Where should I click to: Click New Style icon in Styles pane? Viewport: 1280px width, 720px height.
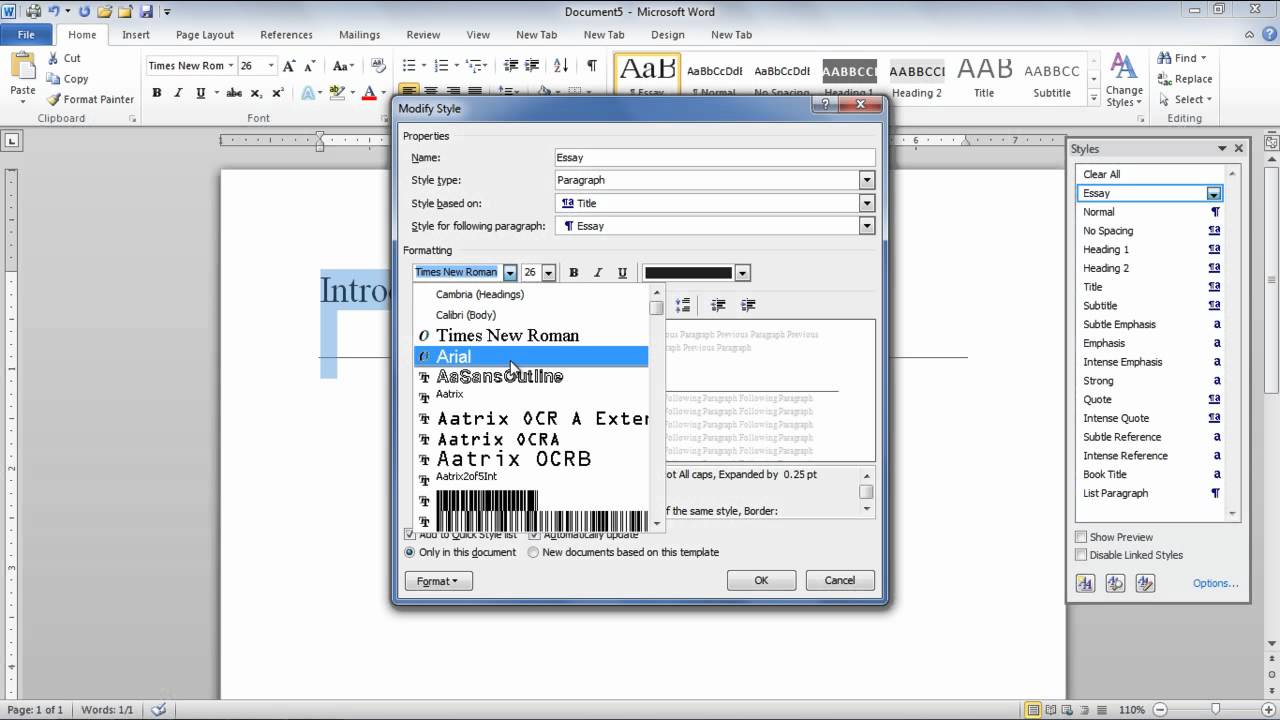click(x=1086, y=583)
